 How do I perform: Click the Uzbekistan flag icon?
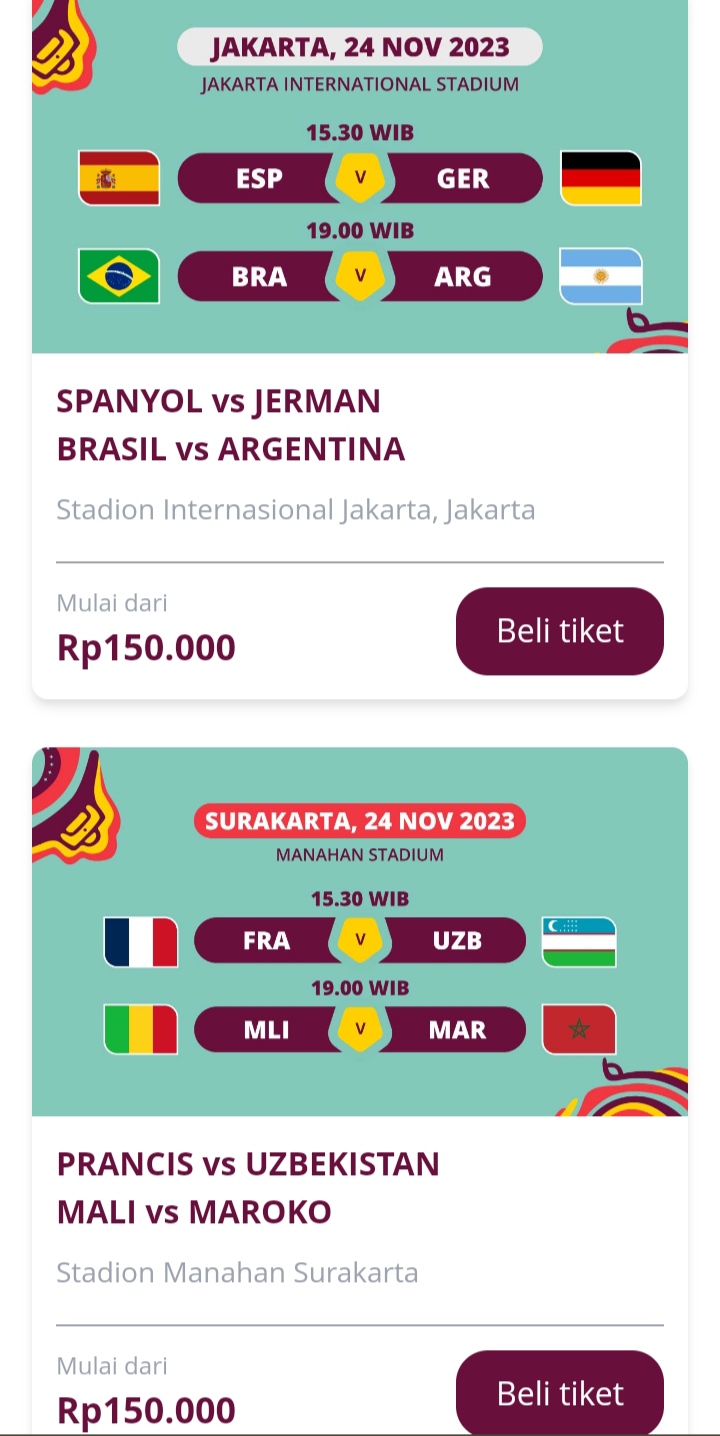pyautogui.click(x=579, y=941)
